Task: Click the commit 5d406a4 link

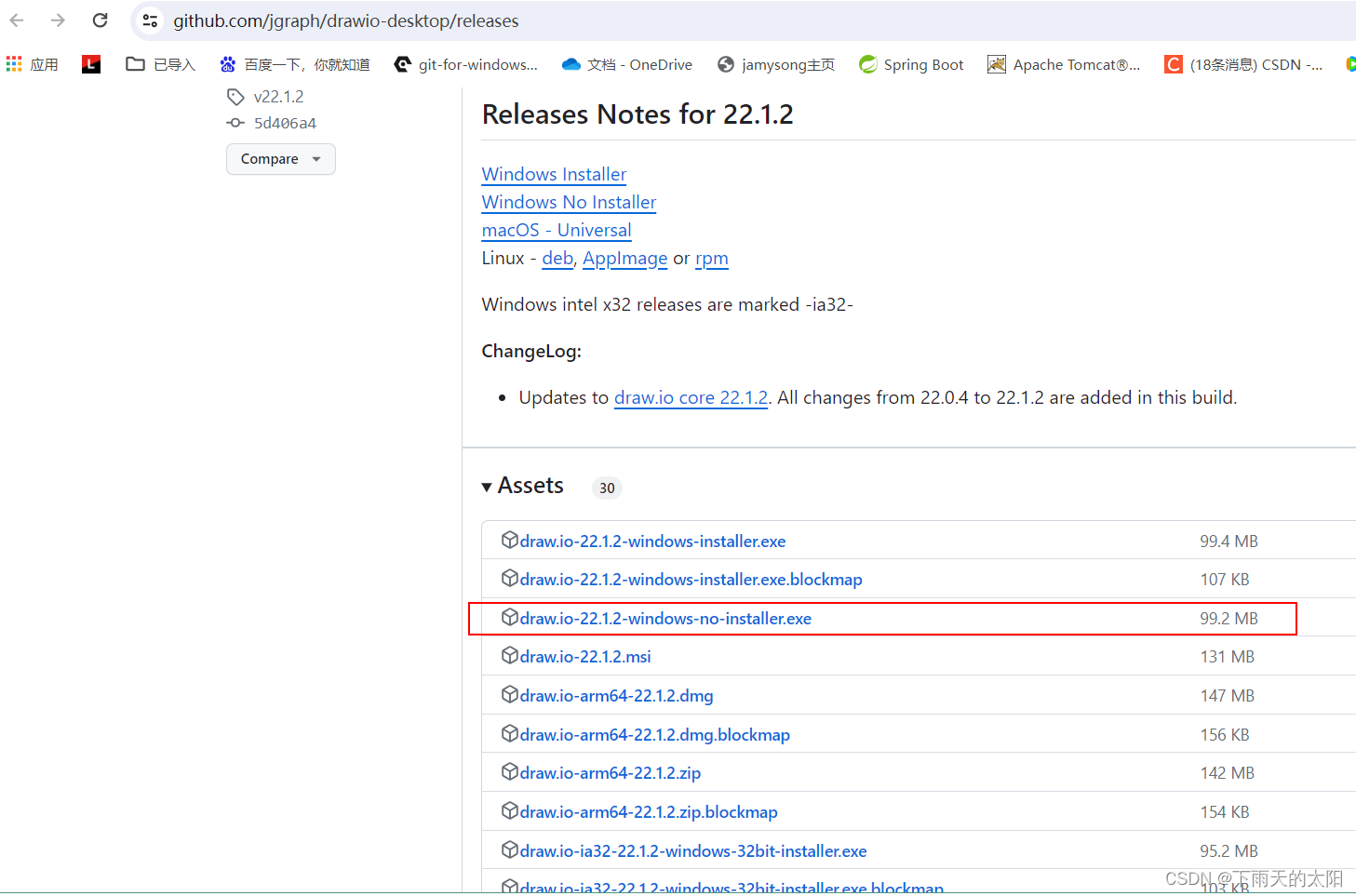Action: [x=285, y=123]
